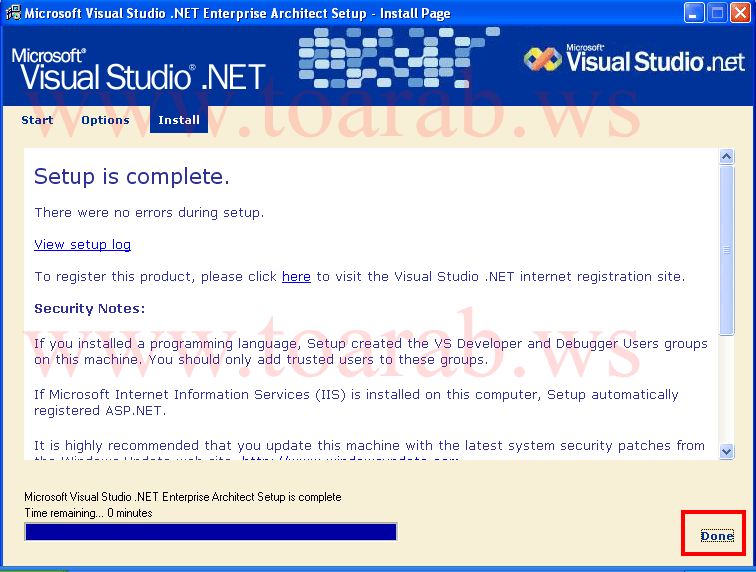Click the paragraph about VS Developer groups
The image size is (756, 572).
click(x=371, y=352)
